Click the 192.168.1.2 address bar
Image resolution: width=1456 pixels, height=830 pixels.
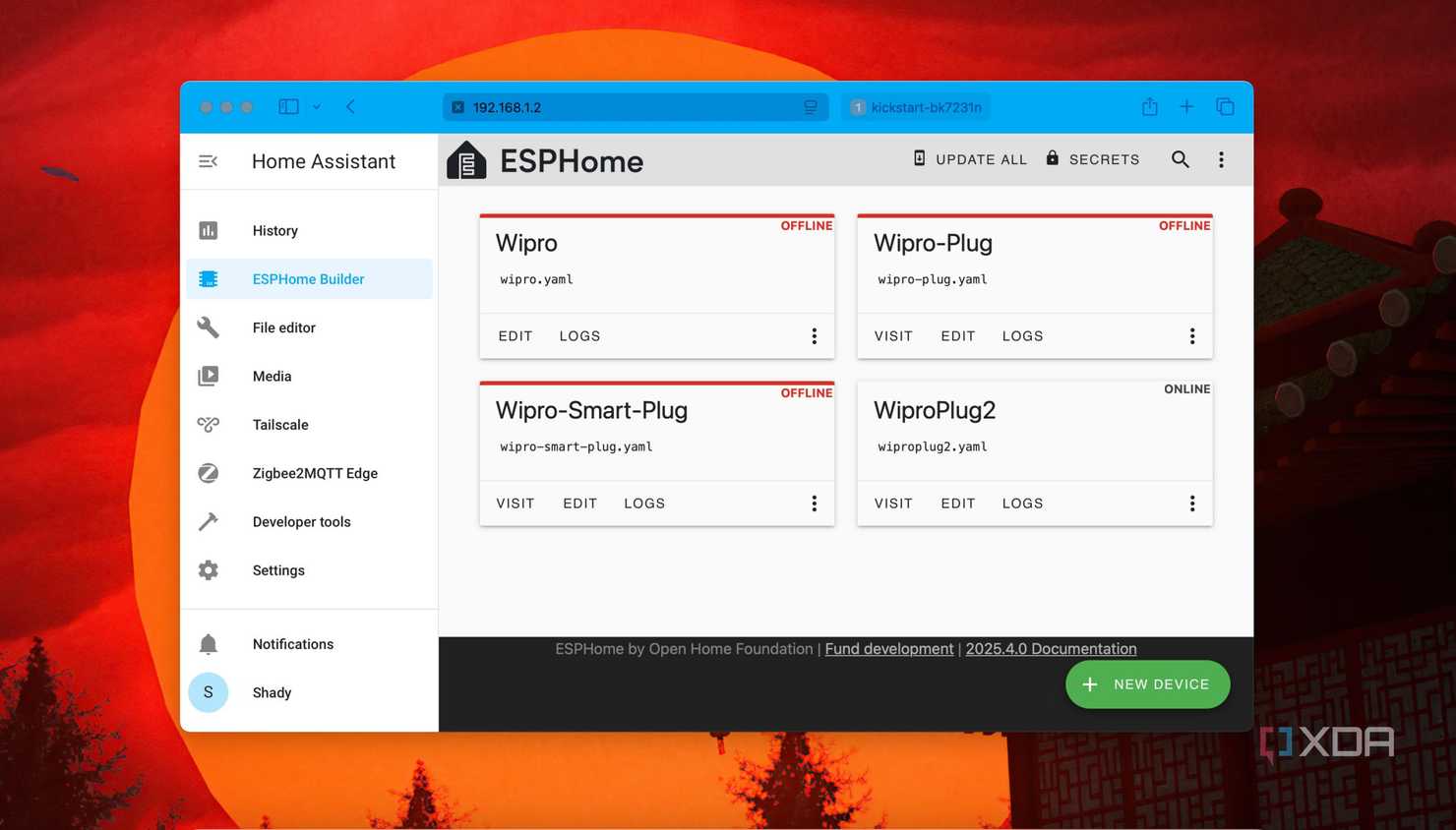[x=636, y=107]
